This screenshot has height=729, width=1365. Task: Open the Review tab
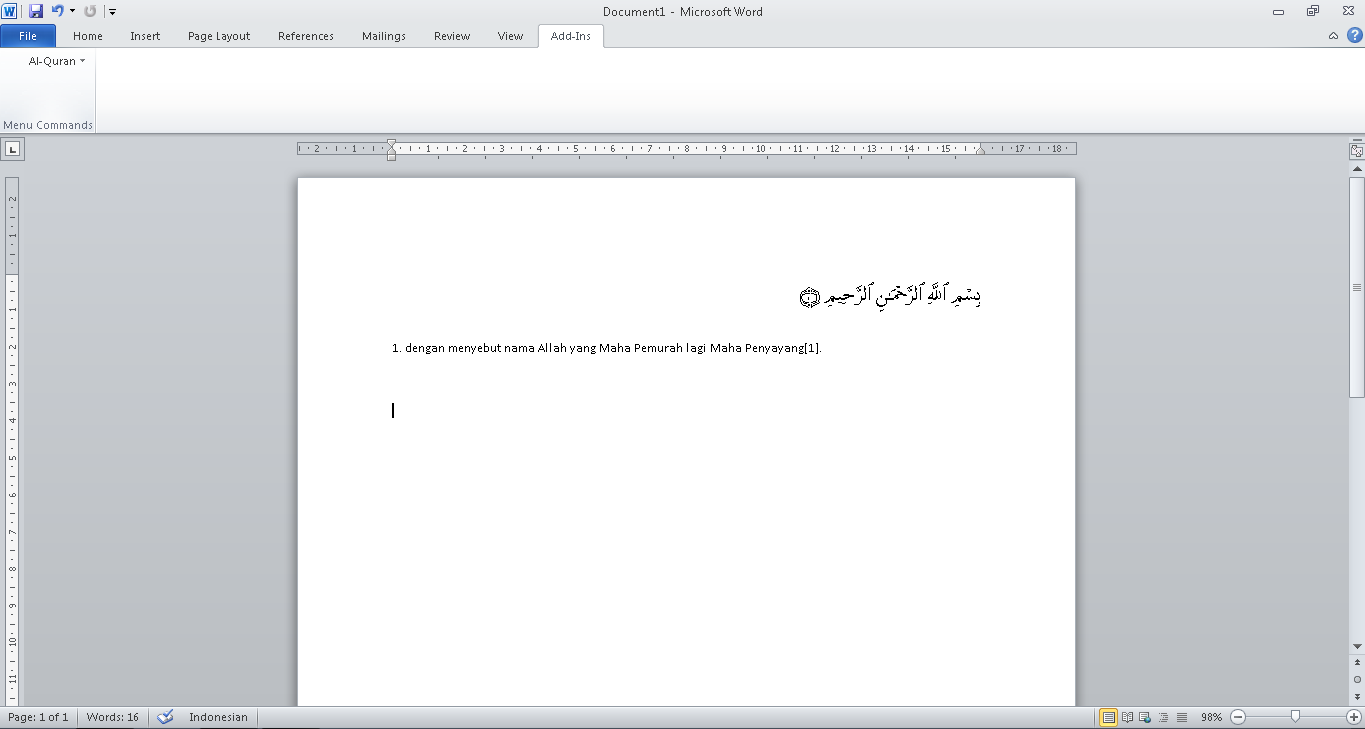pyautogui.click(x=452, y=36)
